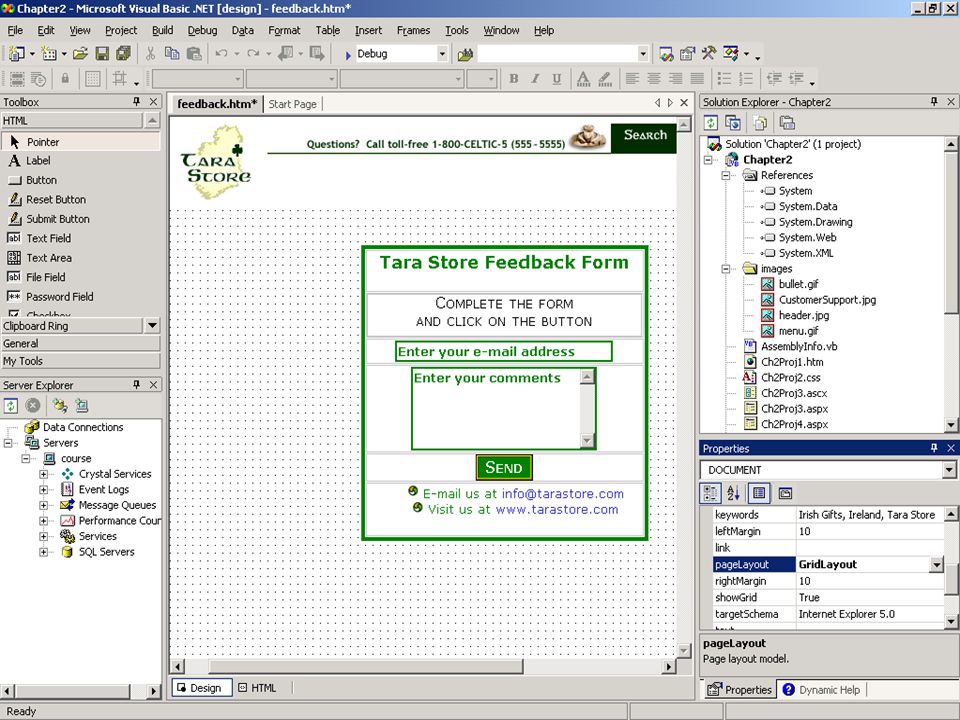This screenshot has width=960, height=720.
Task: Open the Debug configuration dropdown
Action: [442, 54]
